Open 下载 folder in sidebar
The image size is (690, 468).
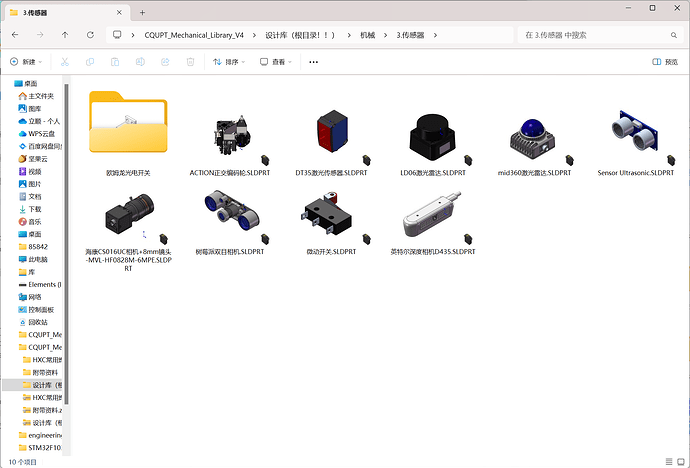click(30, 209)
